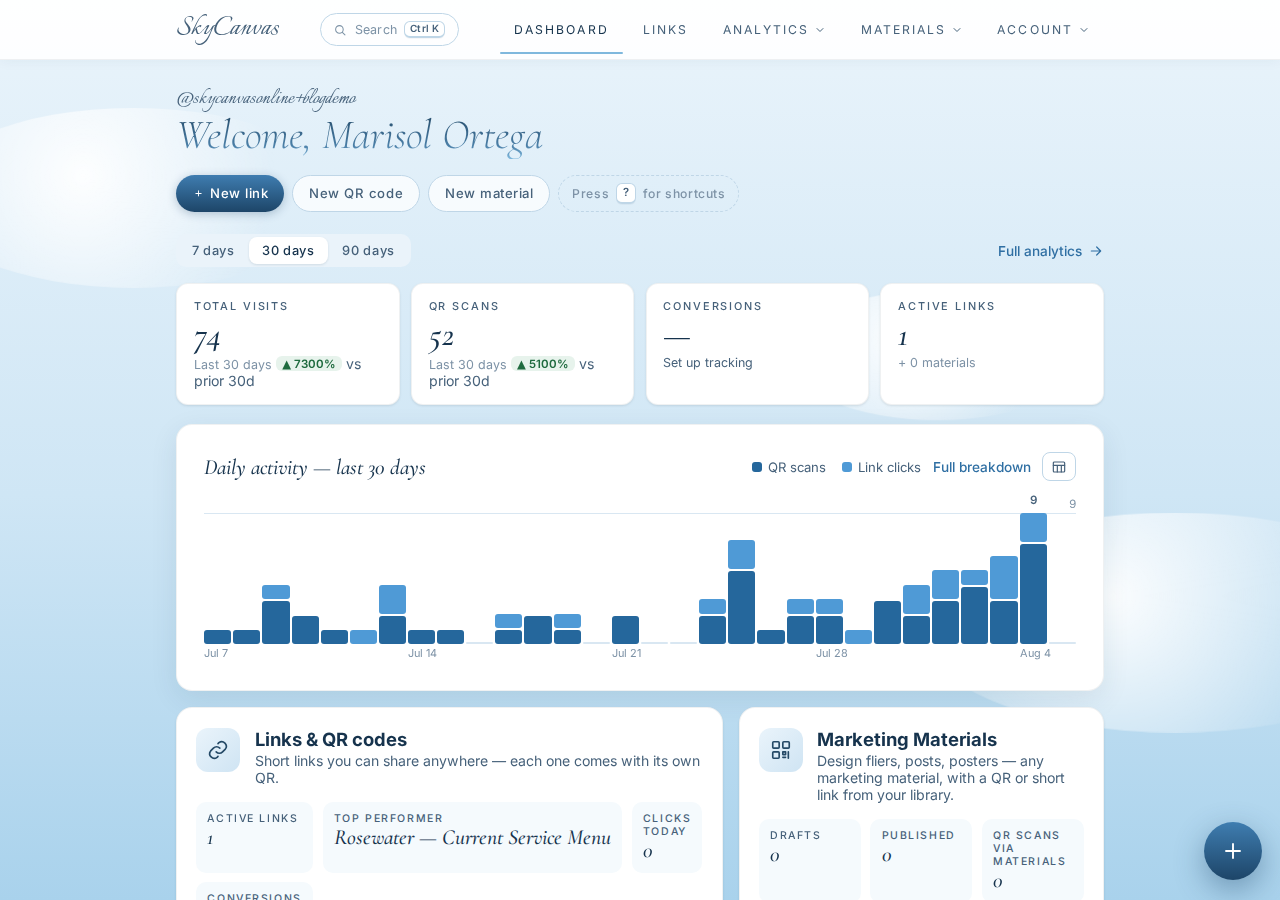Click the Clicks Today tile
1280x900 pixels.
click(667, 837)
